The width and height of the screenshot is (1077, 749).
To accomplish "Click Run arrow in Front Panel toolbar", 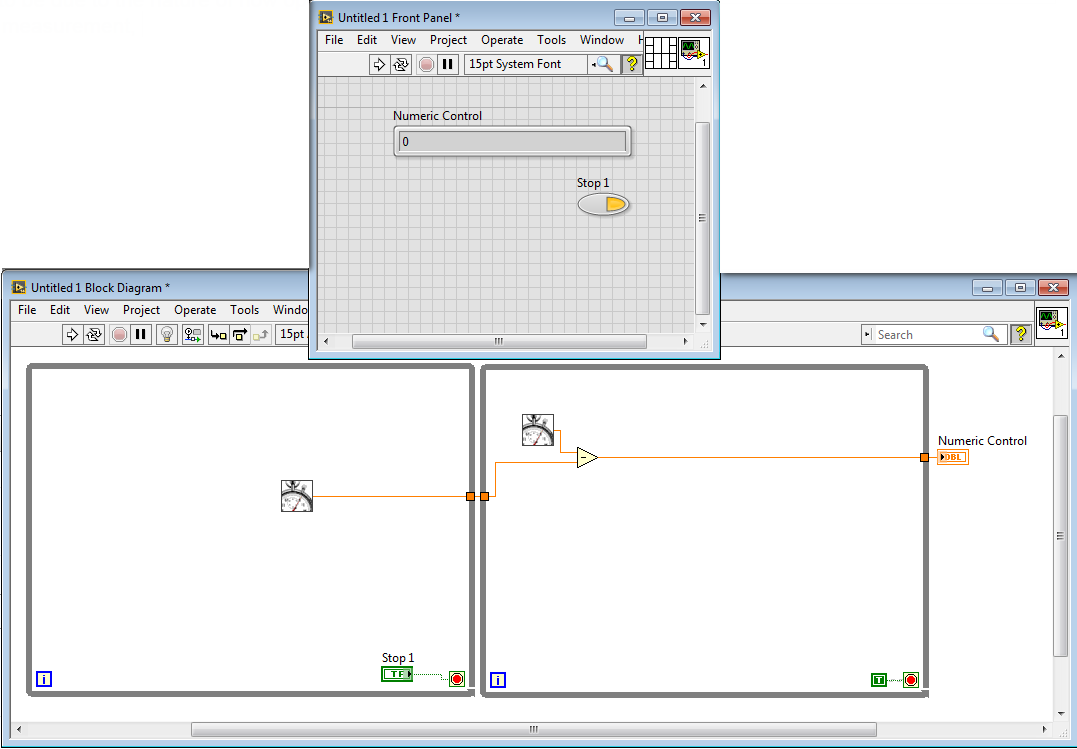I will (x=379, y=65).
